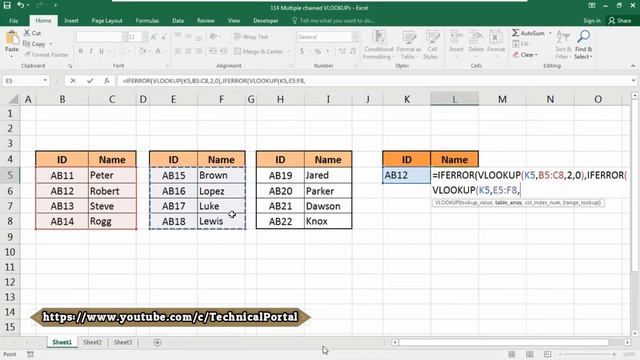The image size is (640, 360).
Task: Click the Accounting dollar format icon
Action: click(x=302, y=51)
